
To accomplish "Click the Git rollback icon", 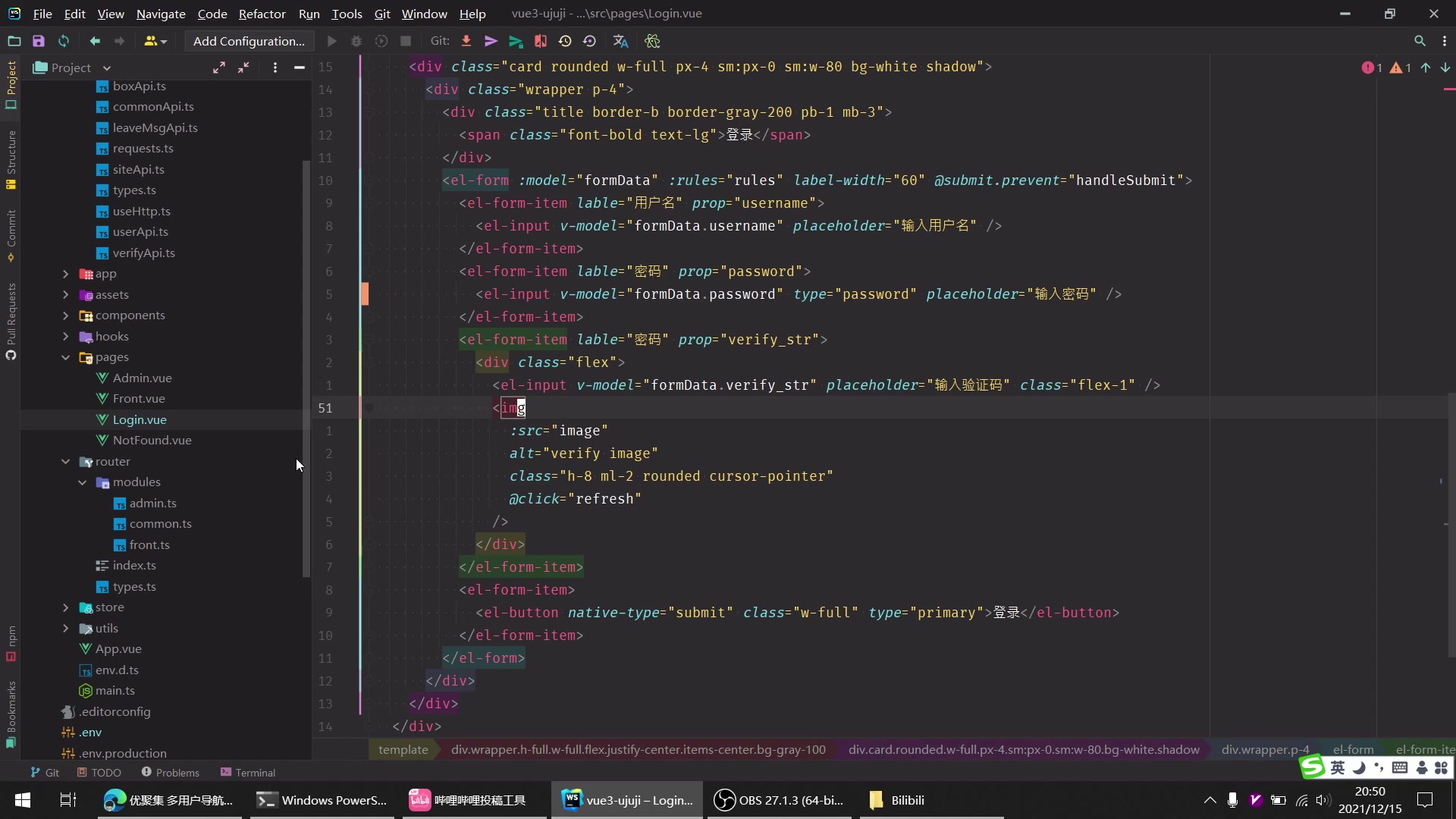I will pos(589,41).
